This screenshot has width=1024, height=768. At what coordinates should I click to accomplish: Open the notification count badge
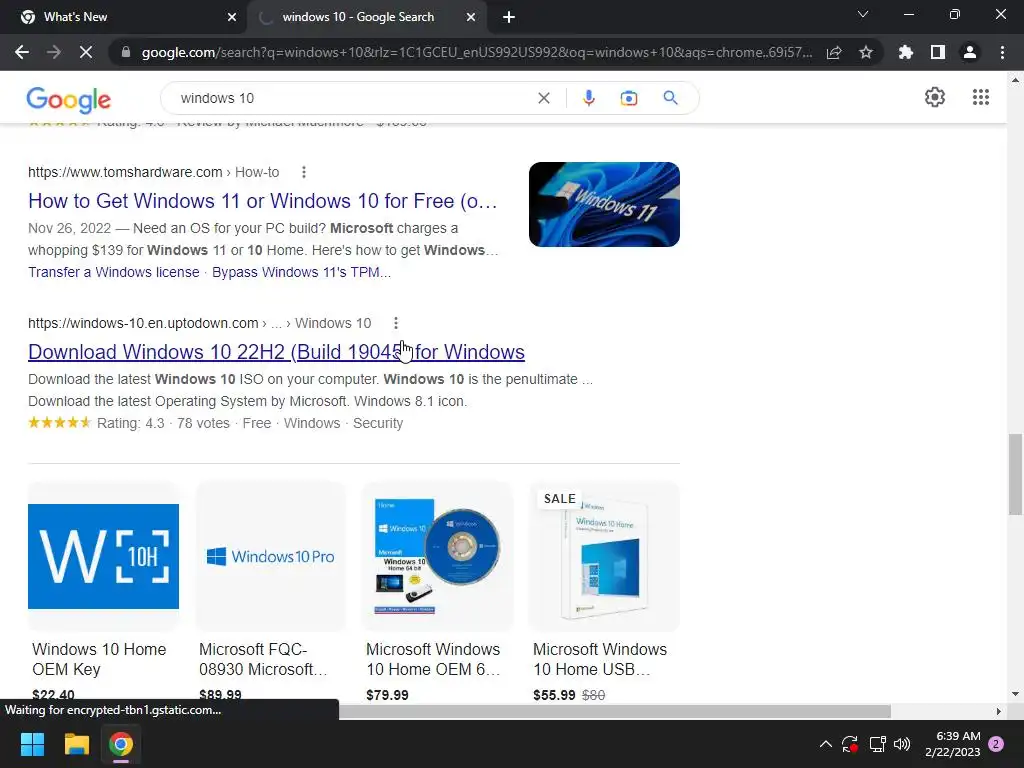996,744
